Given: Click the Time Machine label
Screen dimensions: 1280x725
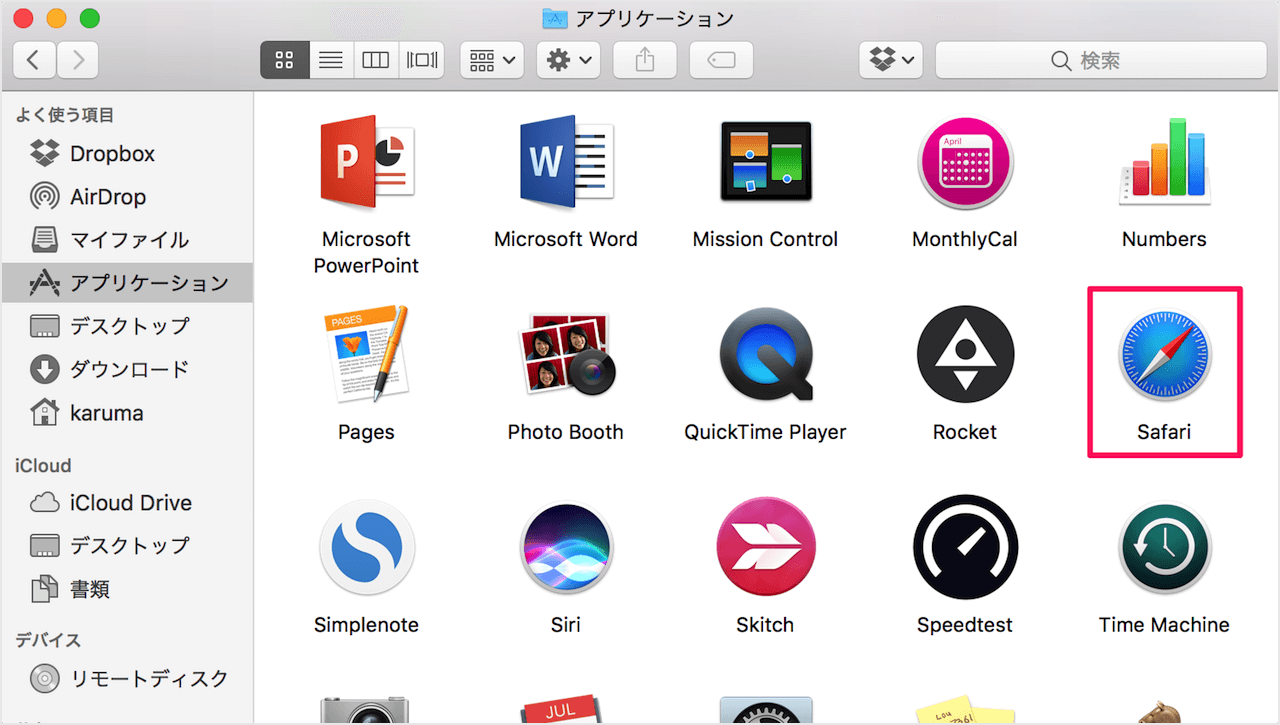Looking at the screenshot, I should click(1165, 625).
